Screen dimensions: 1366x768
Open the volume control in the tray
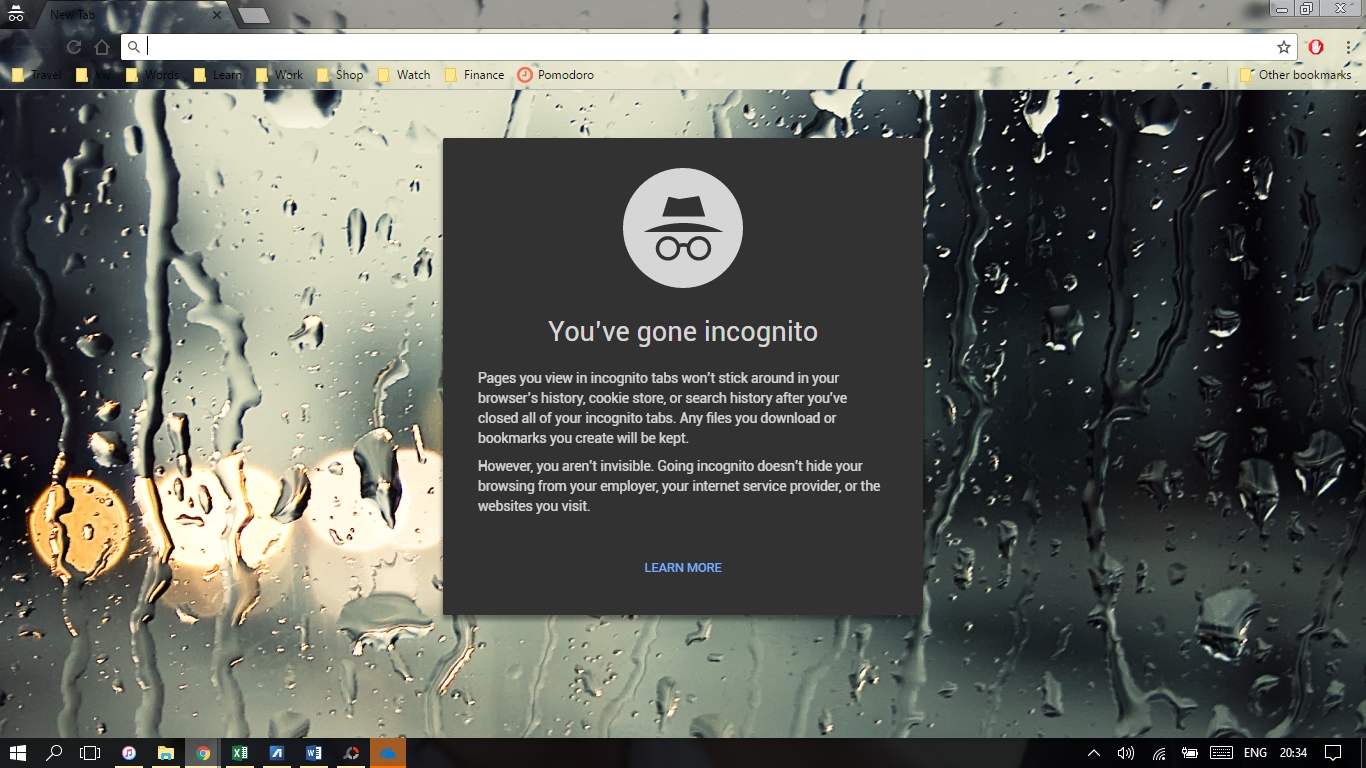pos(1126,753)
